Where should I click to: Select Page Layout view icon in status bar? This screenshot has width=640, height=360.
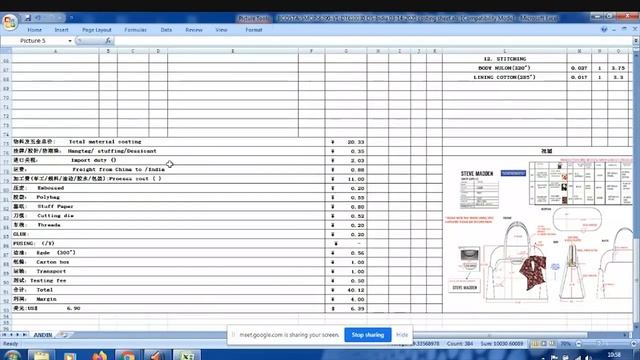[x=543, y=344]
